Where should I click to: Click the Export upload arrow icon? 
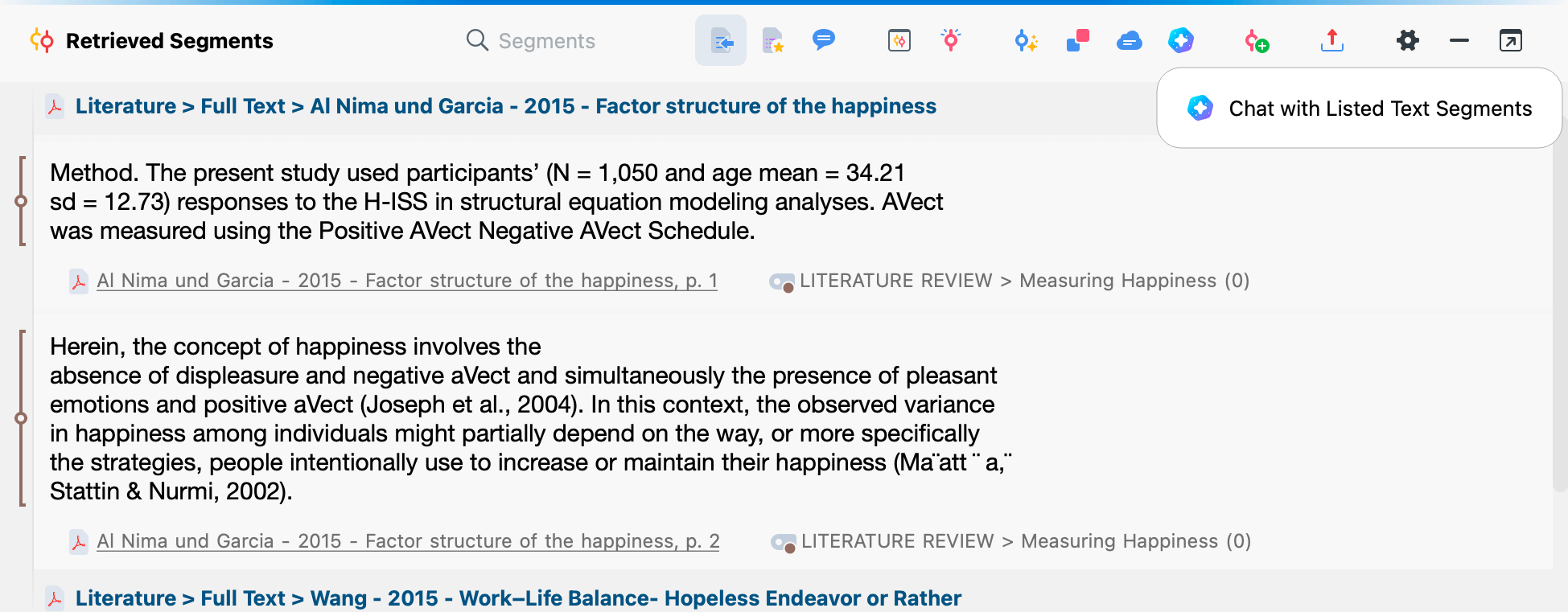tap(1332, 40)
